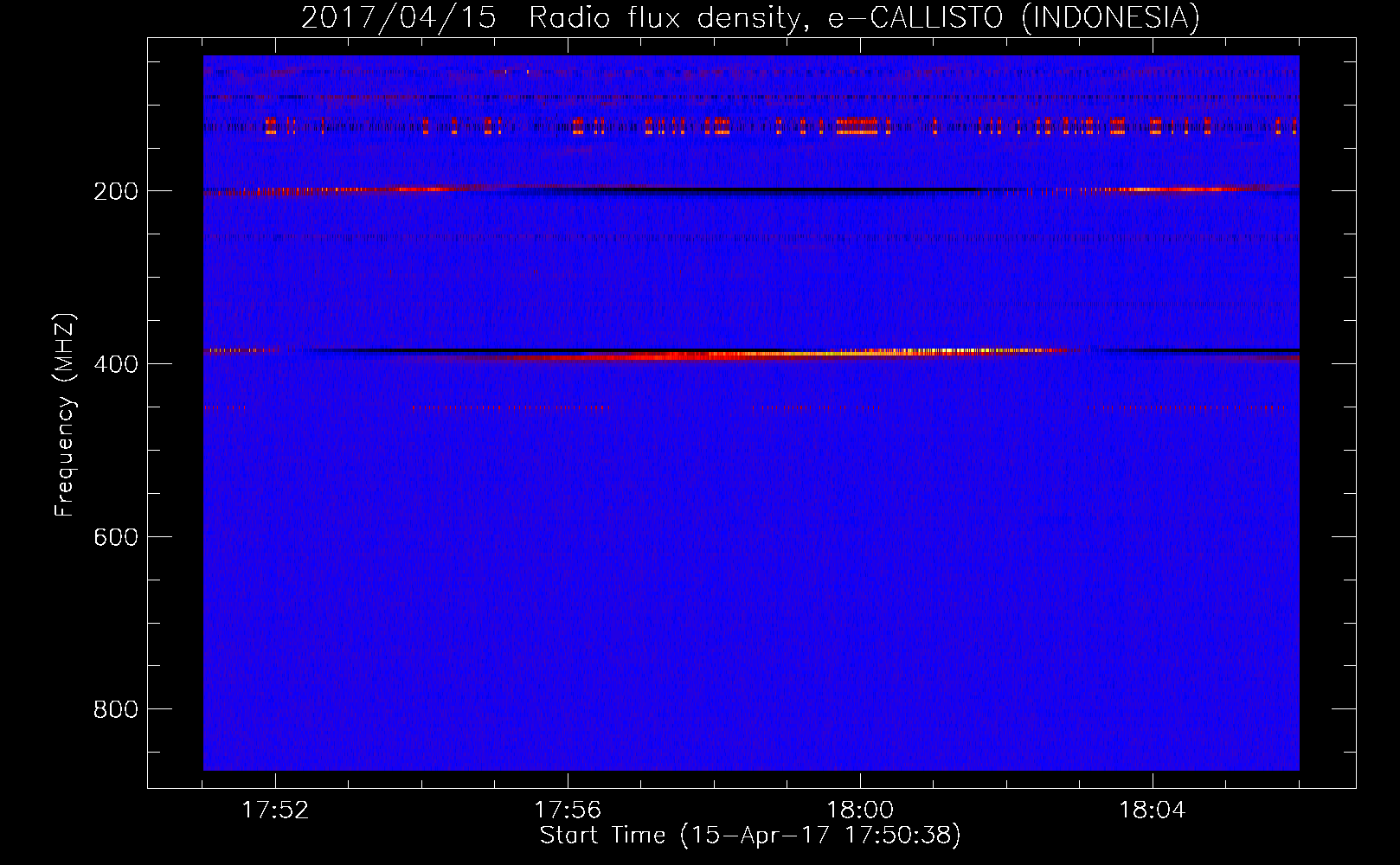Click the 17:52 time tick label
This screenshot has height=865, width=1400.
coord(275,811)
